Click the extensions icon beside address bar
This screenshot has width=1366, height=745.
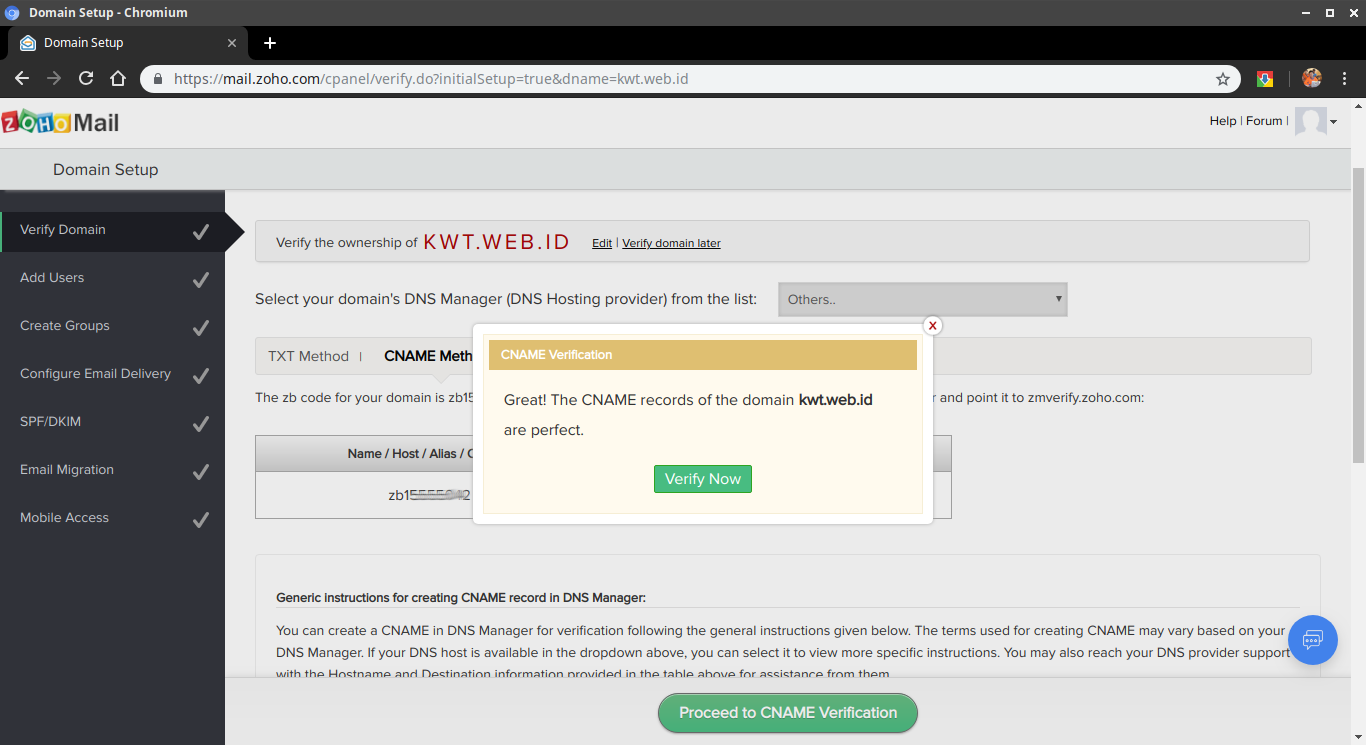1264,78
